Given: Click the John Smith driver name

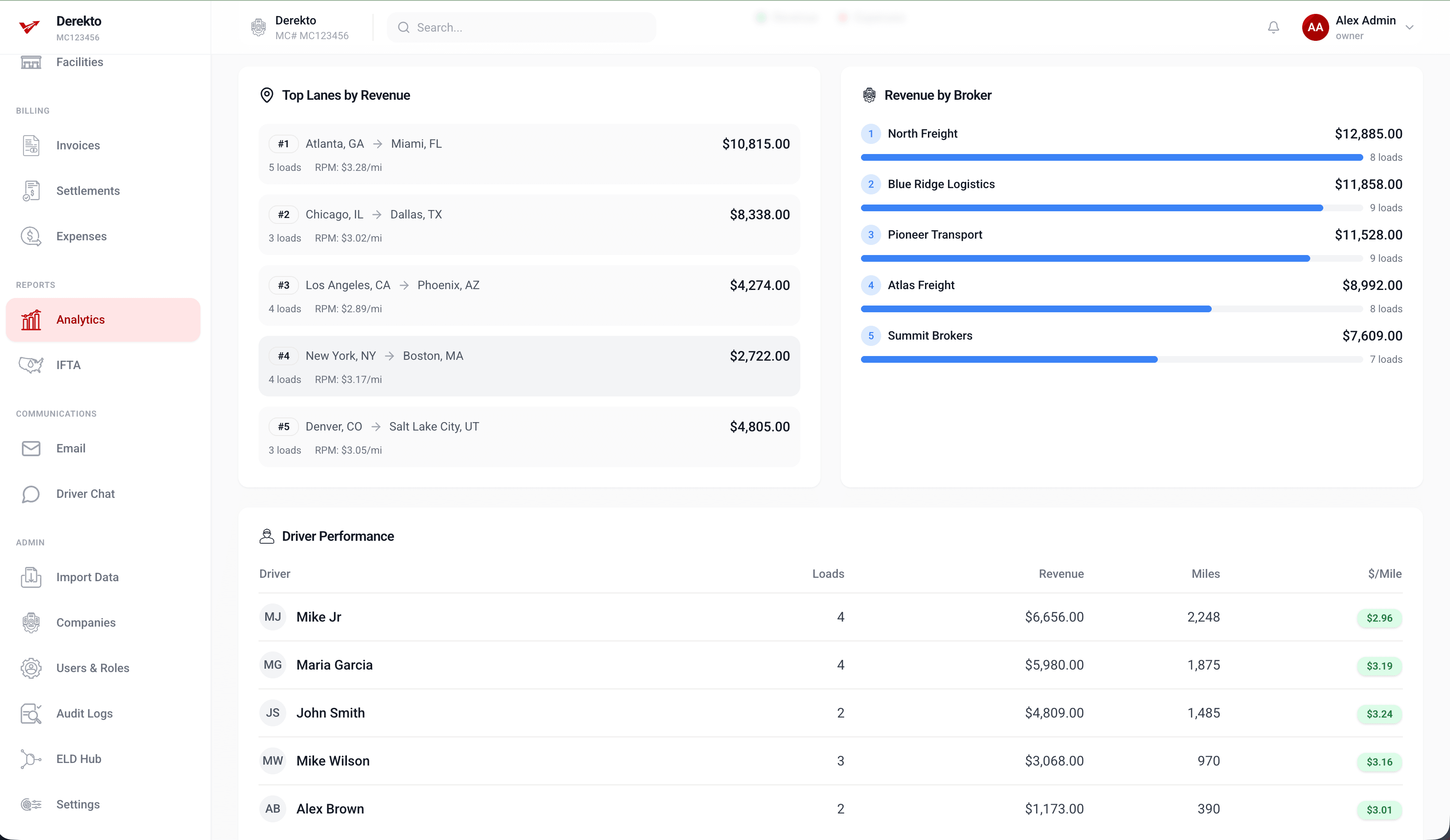Looking at the screenshot, I should click(330, 713).
